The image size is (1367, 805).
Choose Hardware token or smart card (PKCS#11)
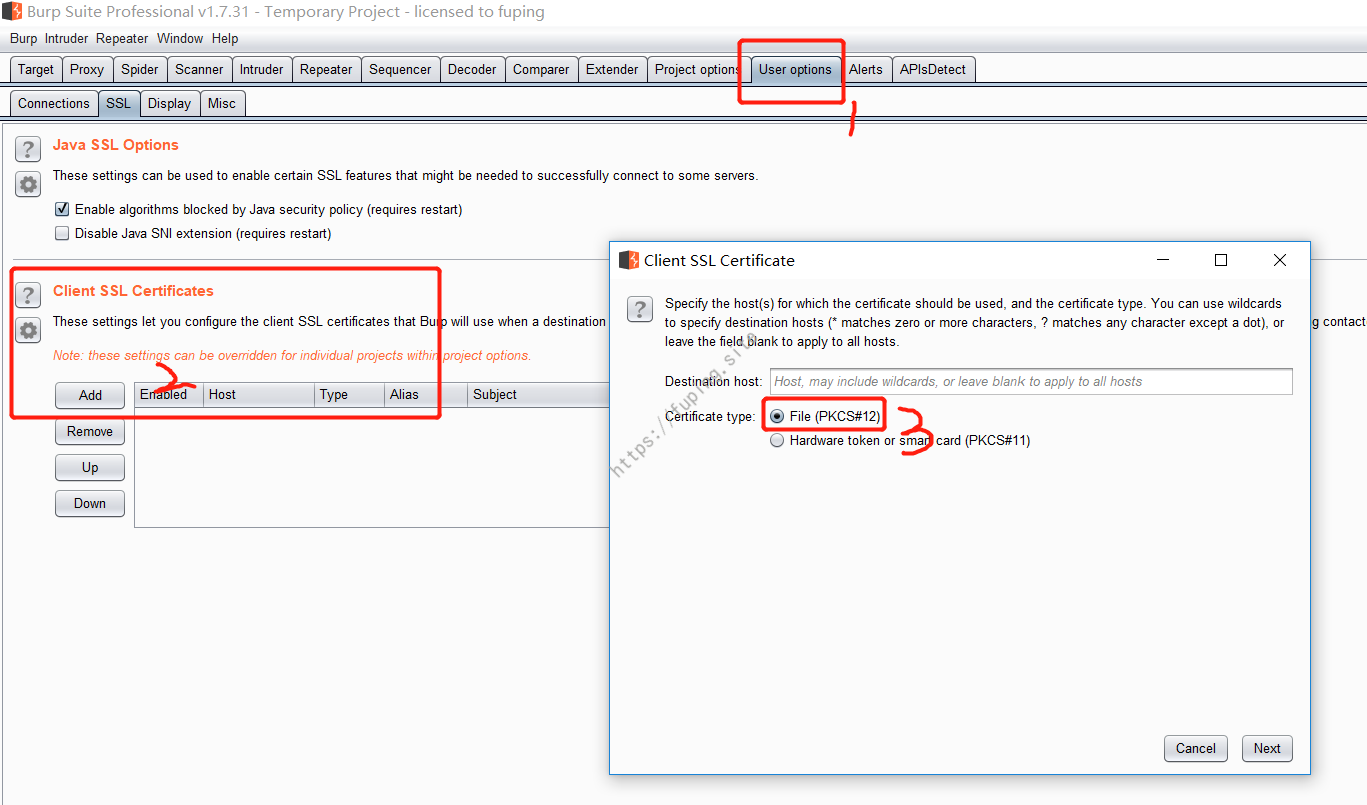click(x=777, y=441)
